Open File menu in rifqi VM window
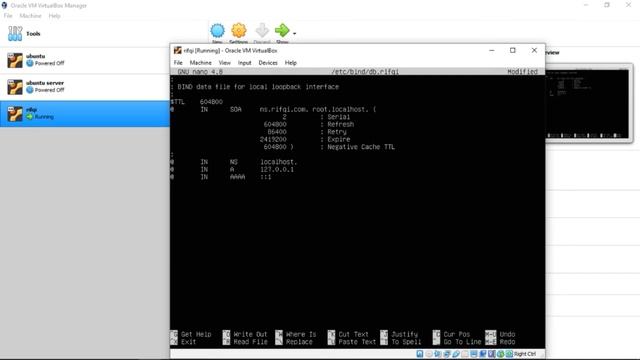The image size is (640, 360). point(178,63)
